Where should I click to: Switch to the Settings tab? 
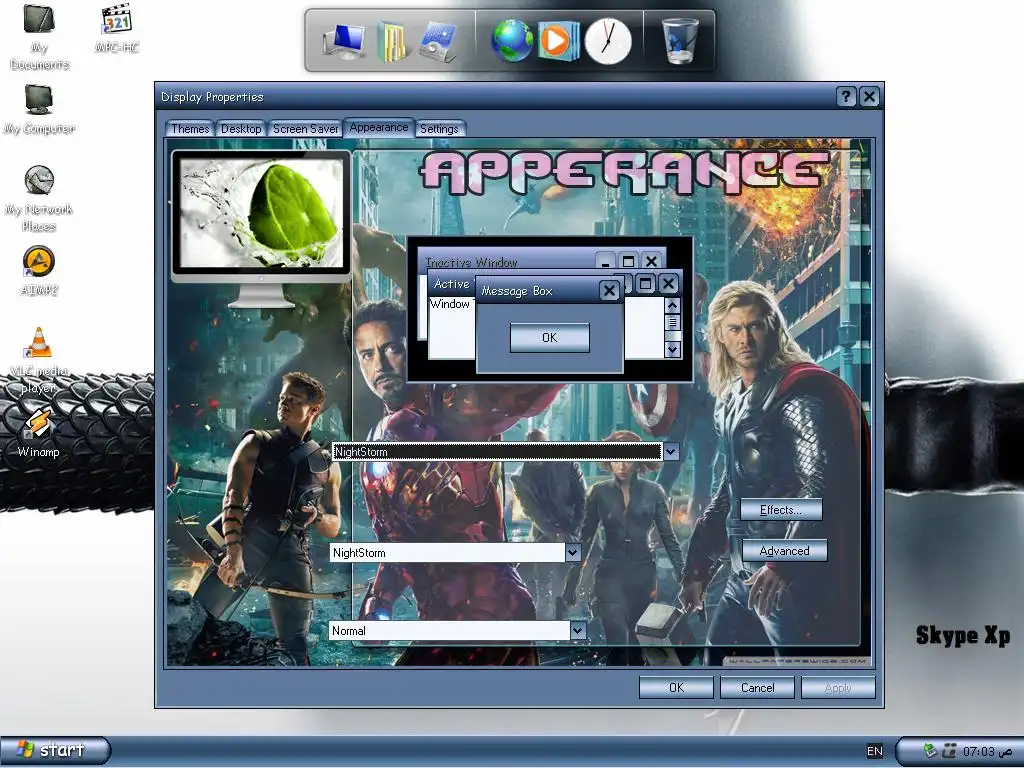pos(439,129)
